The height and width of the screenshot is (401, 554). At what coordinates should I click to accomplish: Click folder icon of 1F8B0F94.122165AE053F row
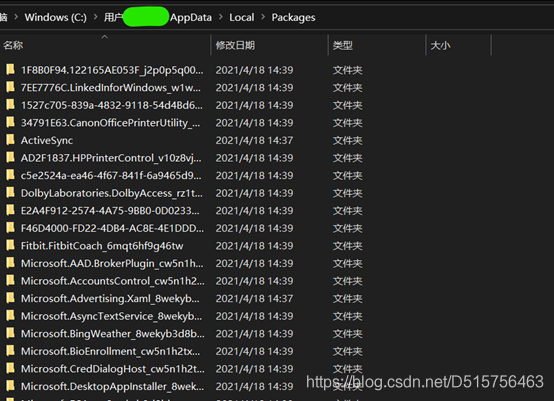(10, 70)
